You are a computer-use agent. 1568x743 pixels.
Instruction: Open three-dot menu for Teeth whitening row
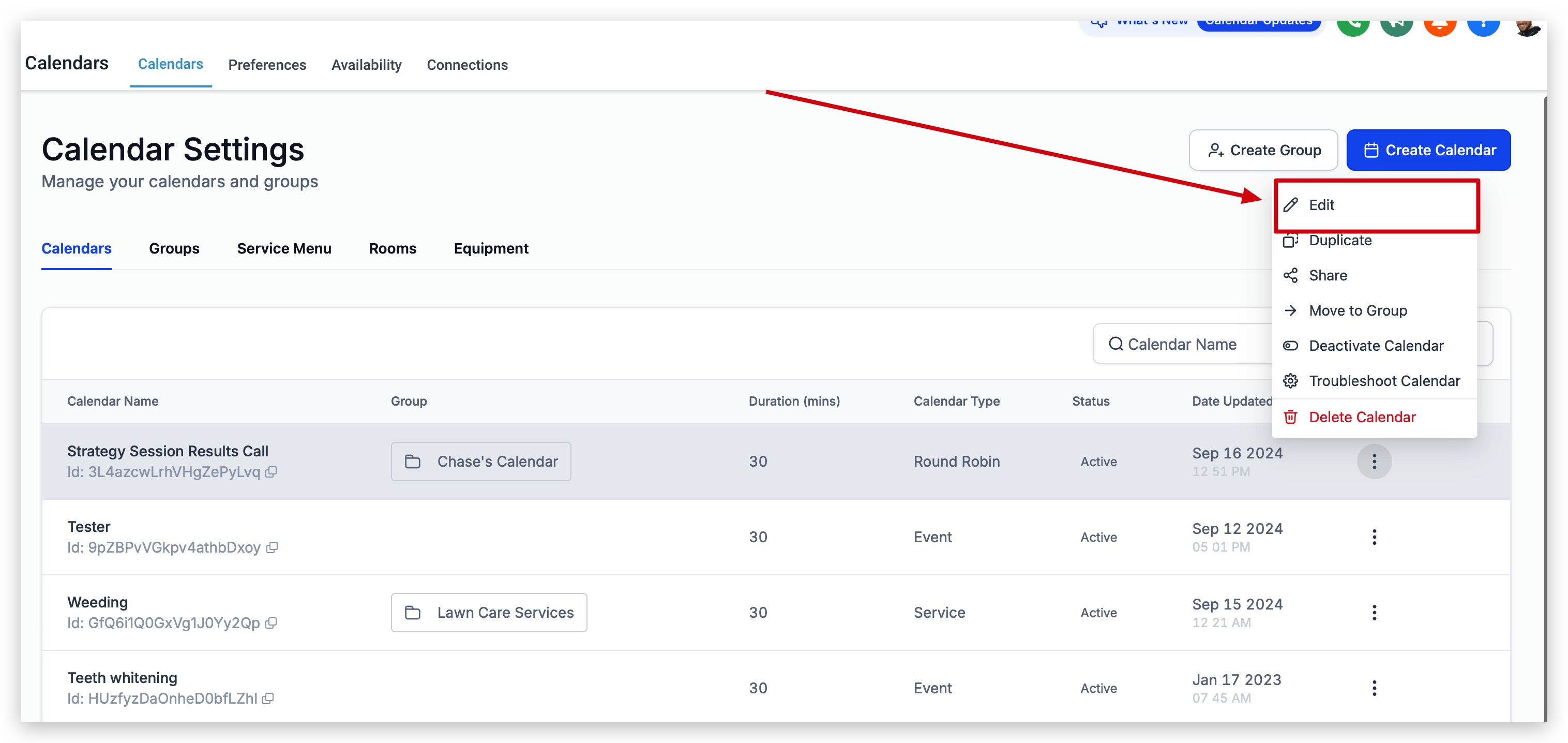[1374, 688]
